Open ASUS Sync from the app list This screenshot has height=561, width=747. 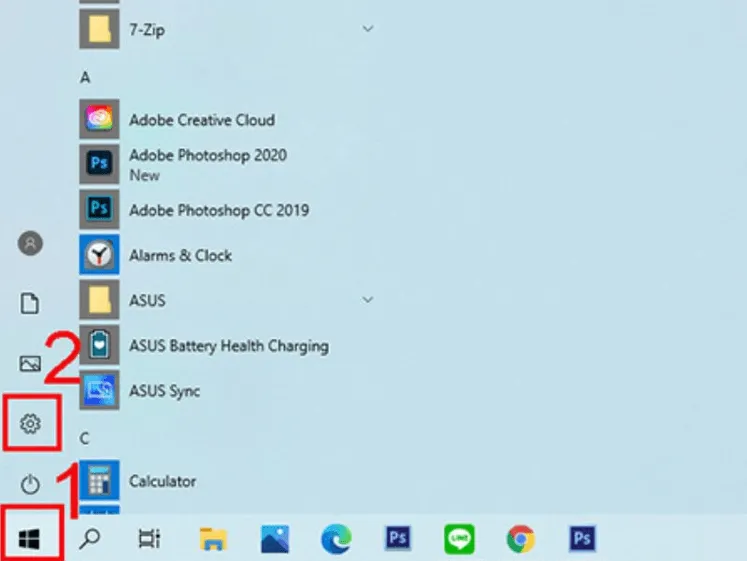pyautogui.click(x=164, y=391)
